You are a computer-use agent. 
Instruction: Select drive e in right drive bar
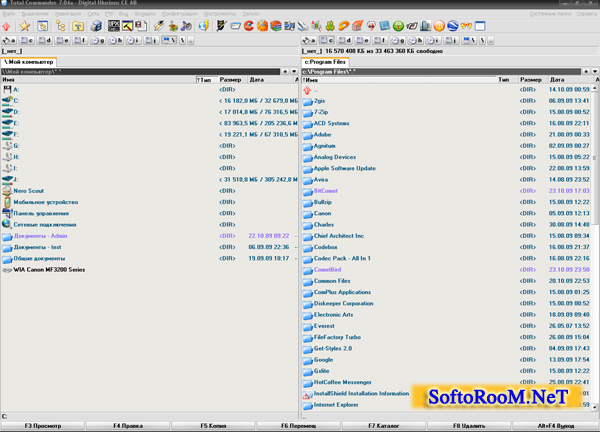pos(362,40)
